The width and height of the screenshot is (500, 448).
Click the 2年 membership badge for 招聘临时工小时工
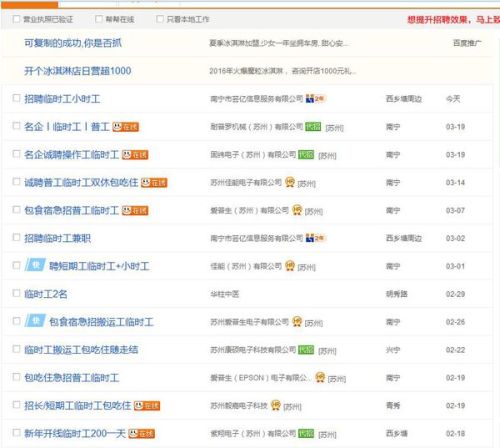coord(316,99)
